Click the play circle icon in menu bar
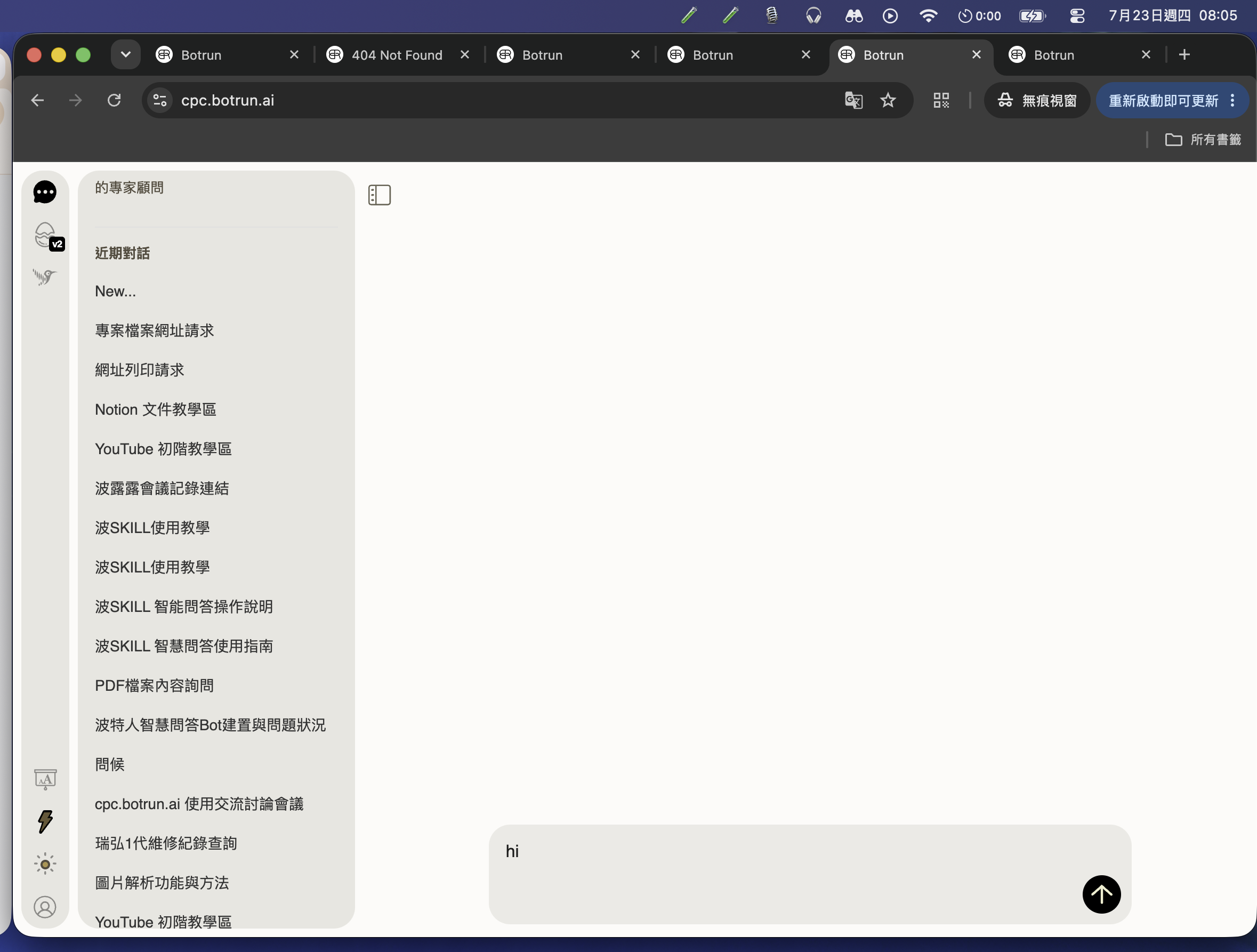The height and width of the screenshot is (952, 1257). [890, 16]
